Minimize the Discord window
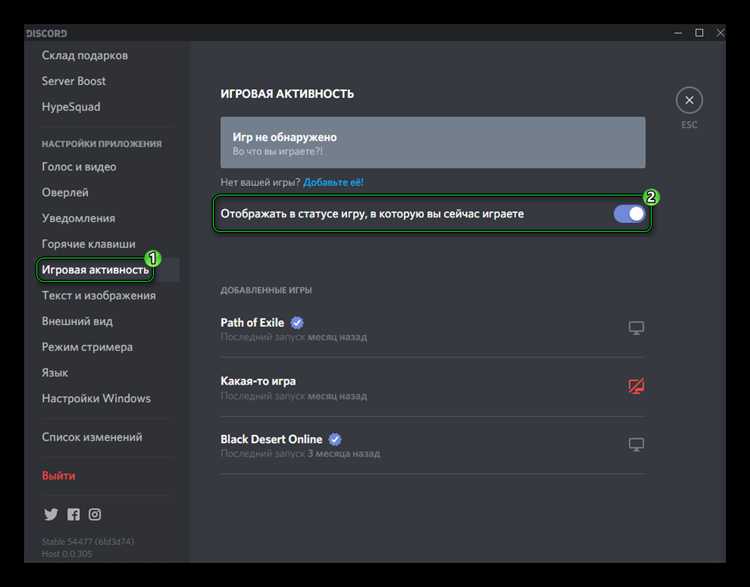 [x=678, y=33]
